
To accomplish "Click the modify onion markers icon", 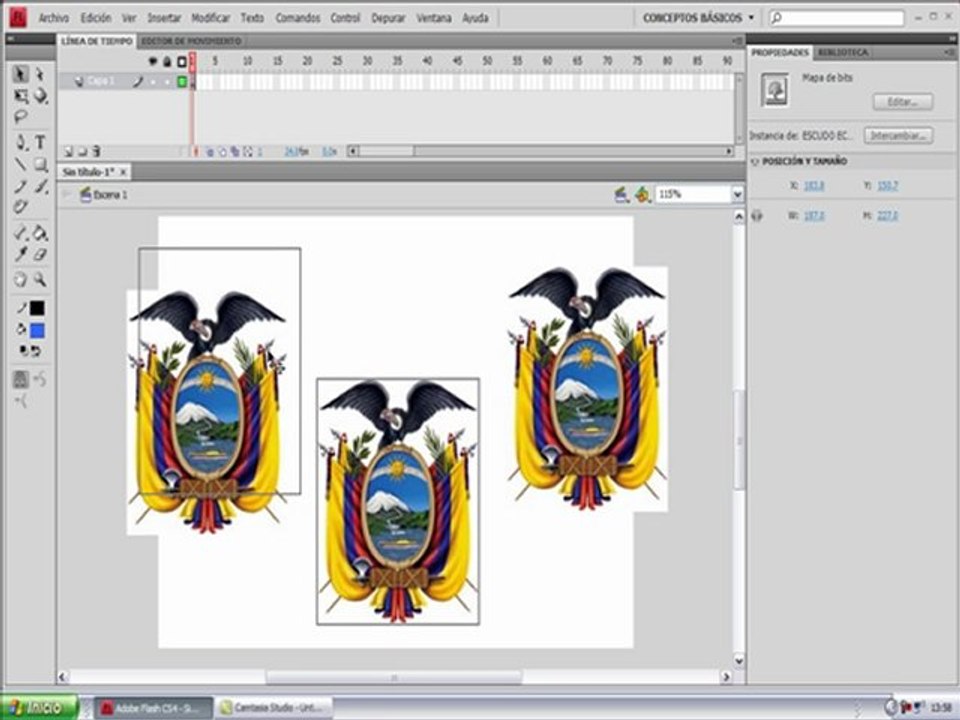I will [247, 151].
